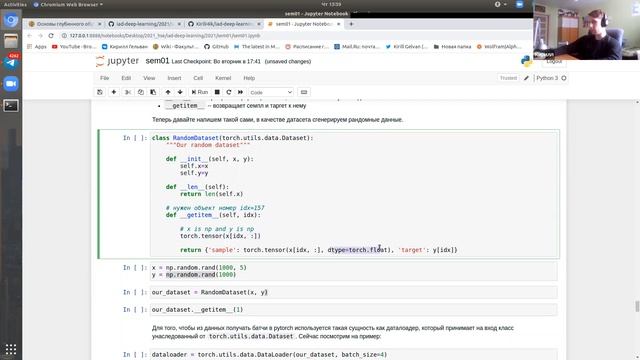
Task: Click the pencil edit mode icon
Action: [527, 78]
